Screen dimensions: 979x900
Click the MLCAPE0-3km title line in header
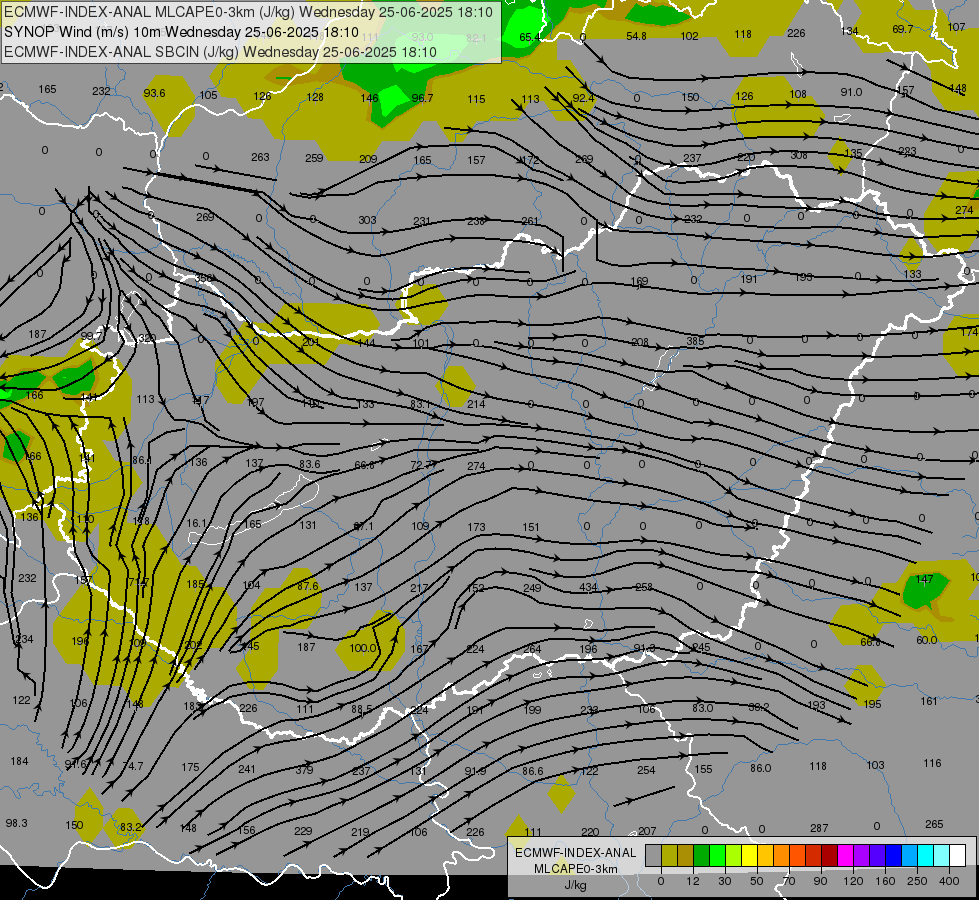[248, 12]
